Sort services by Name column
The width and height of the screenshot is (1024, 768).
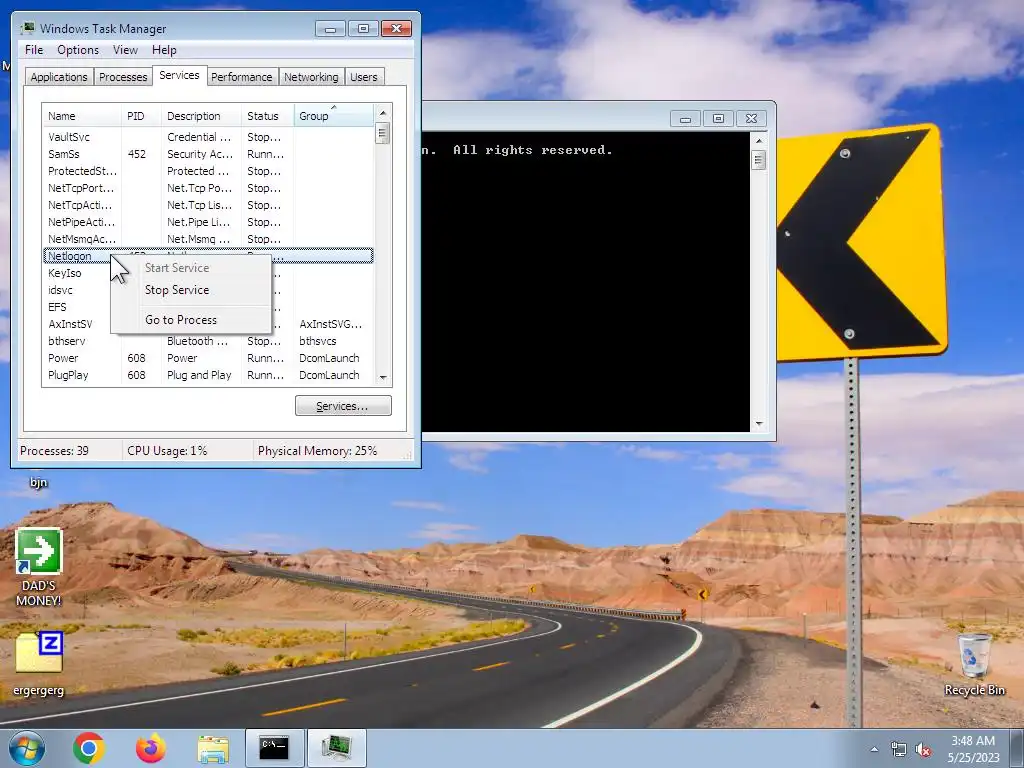point(82,116)
